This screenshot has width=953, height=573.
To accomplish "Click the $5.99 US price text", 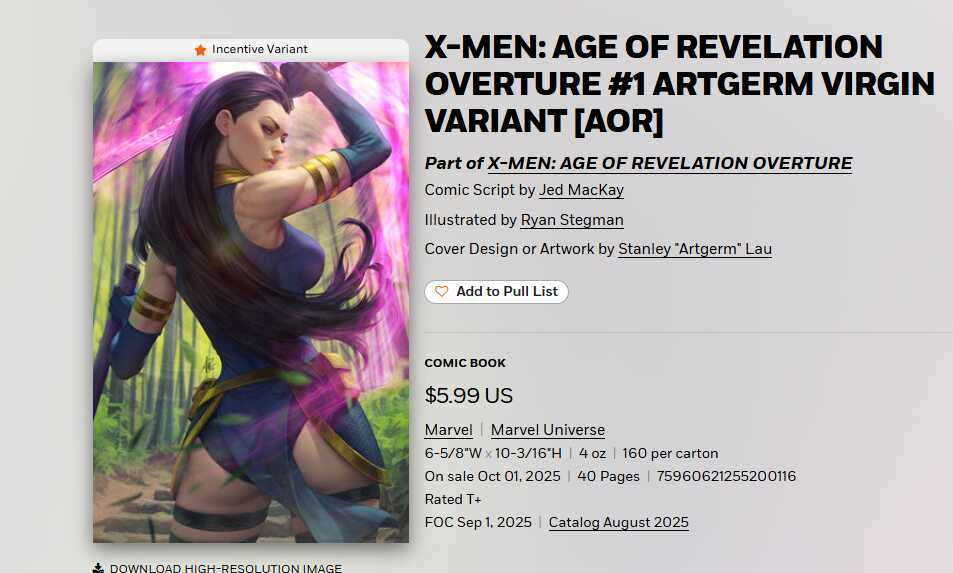I will tap(469, 396).
